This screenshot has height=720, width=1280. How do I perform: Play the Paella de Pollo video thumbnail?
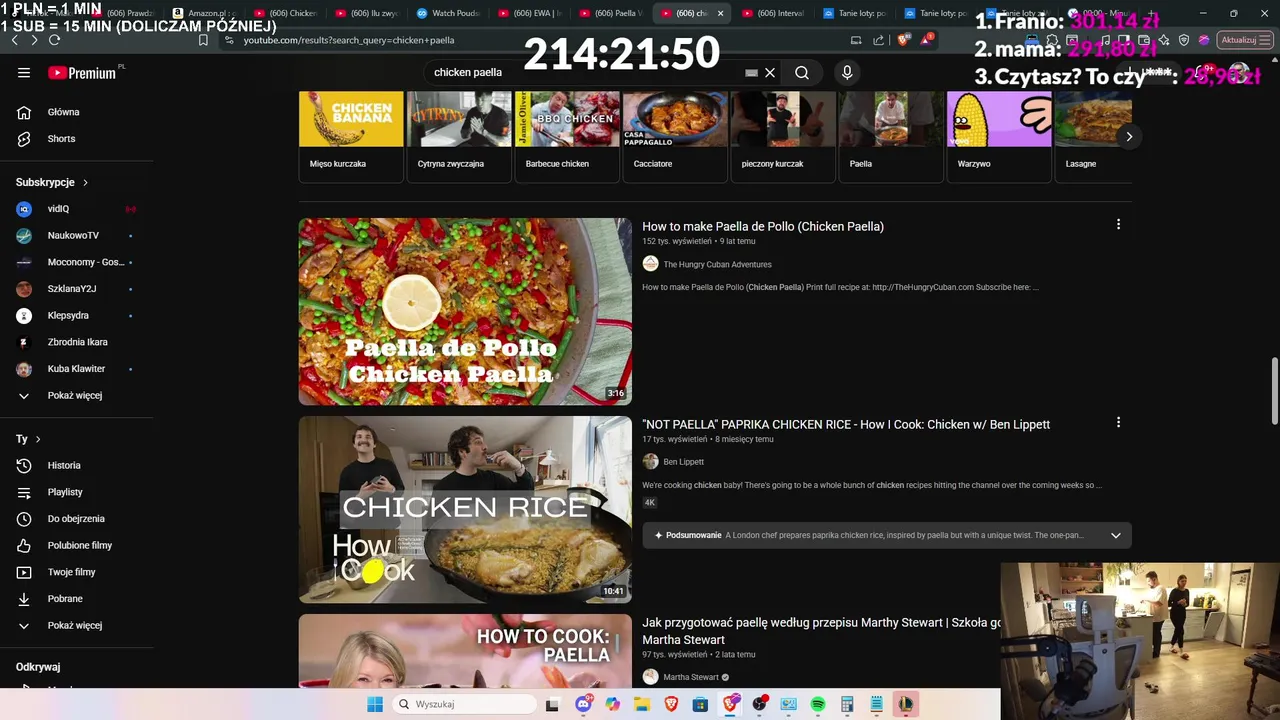point(465,311)
